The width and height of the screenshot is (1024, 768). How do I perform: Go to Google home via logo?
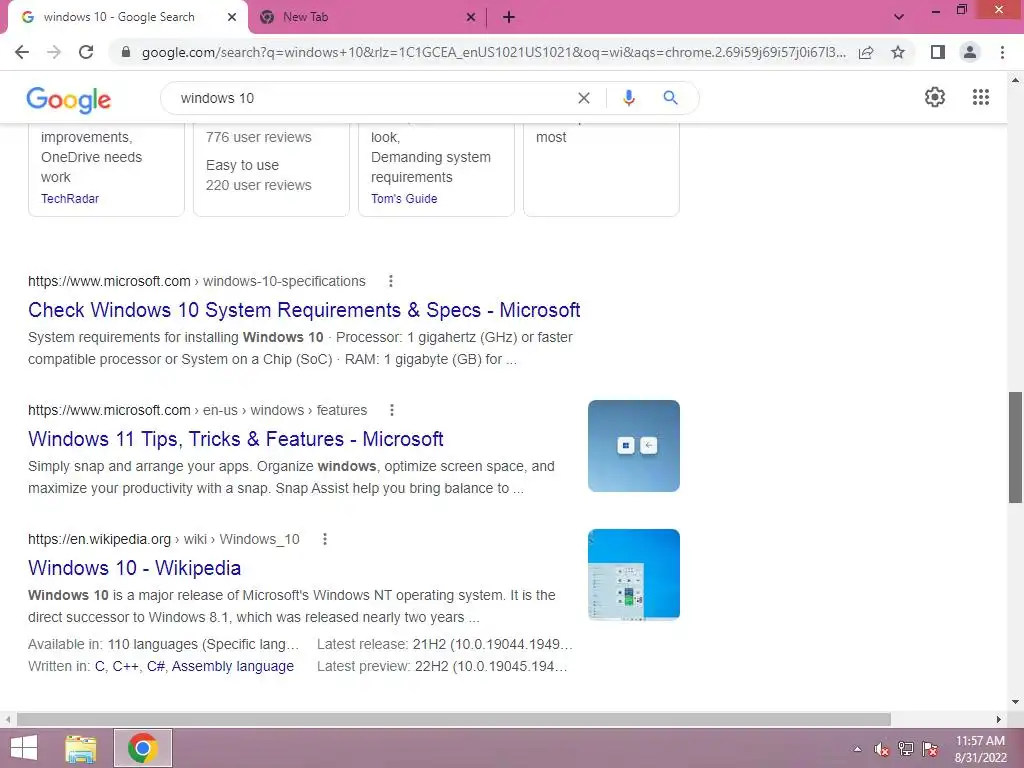point(69,99)
